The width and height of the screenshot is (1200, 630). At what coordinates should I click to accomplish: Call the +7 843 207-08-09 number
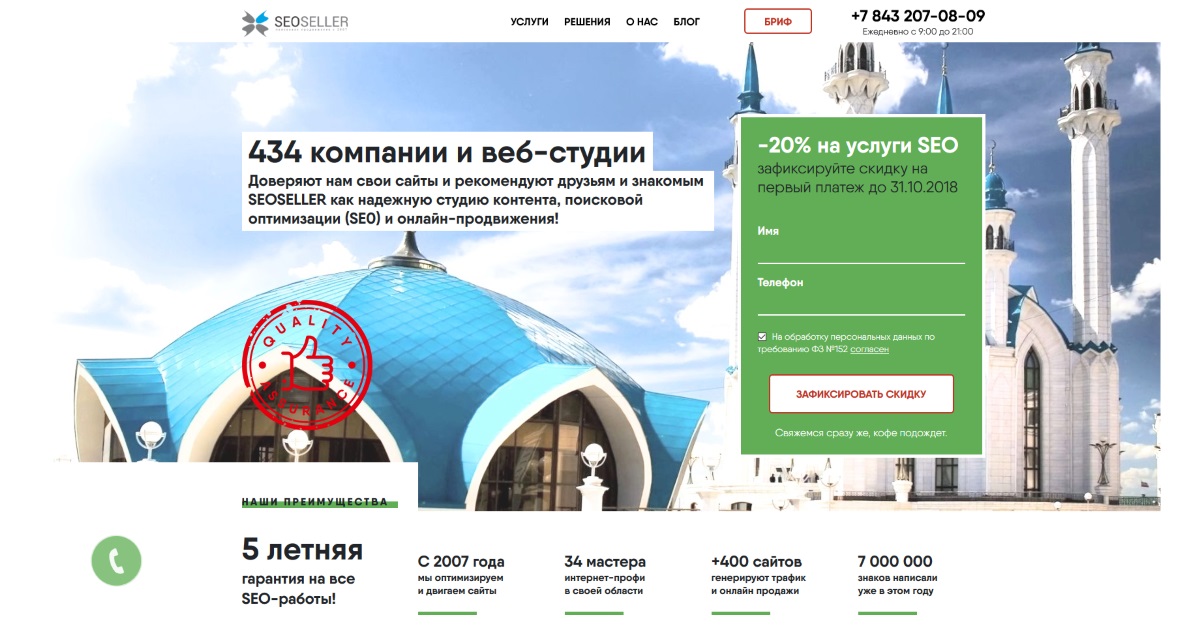pyautogui.click(x=918, y=16)
